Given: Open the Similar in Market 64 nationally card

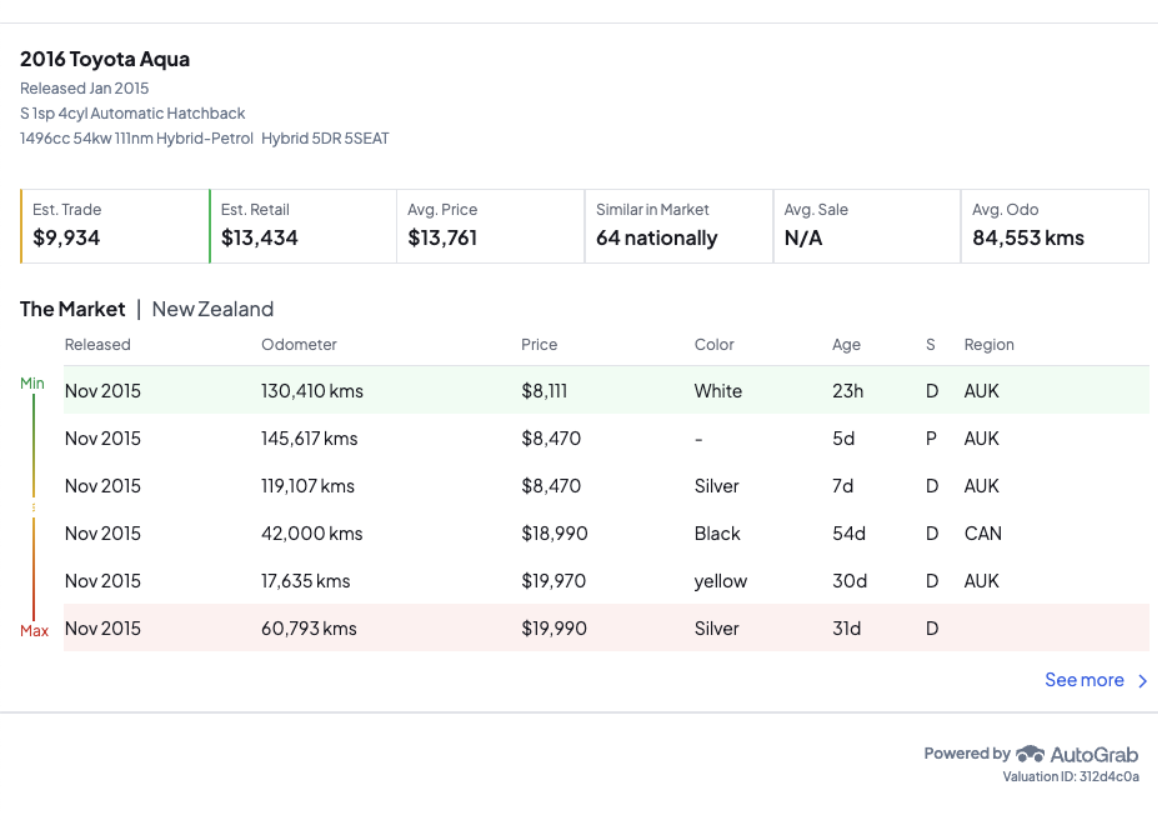Looking at the screenshot, I should 678,226.
